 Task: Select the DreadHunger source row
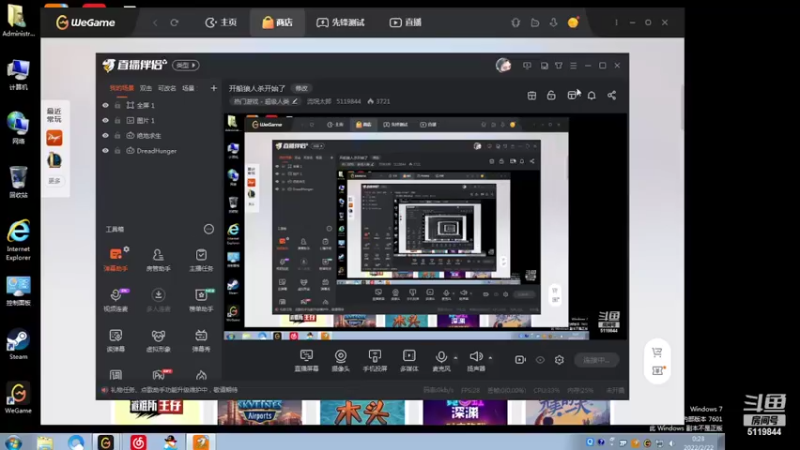(x=159, y=151)
